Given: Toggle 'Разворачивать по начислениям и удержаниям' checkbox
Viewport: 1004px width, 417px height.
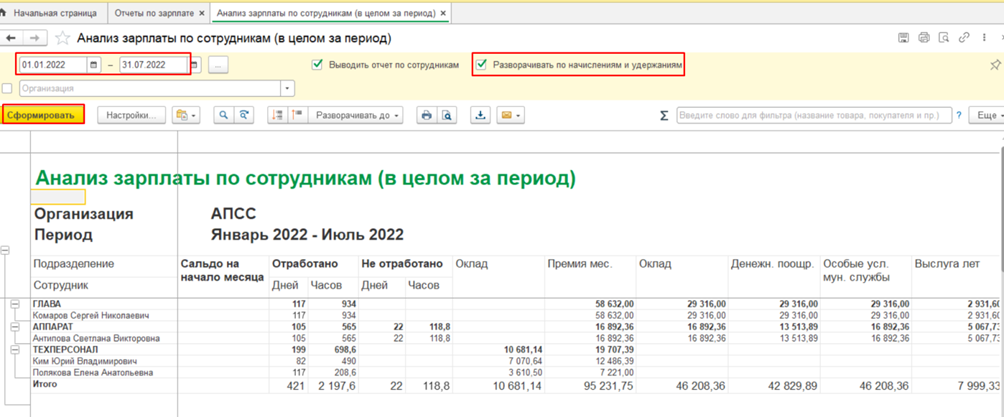Looking at the screenshot, I should (481, 65).
